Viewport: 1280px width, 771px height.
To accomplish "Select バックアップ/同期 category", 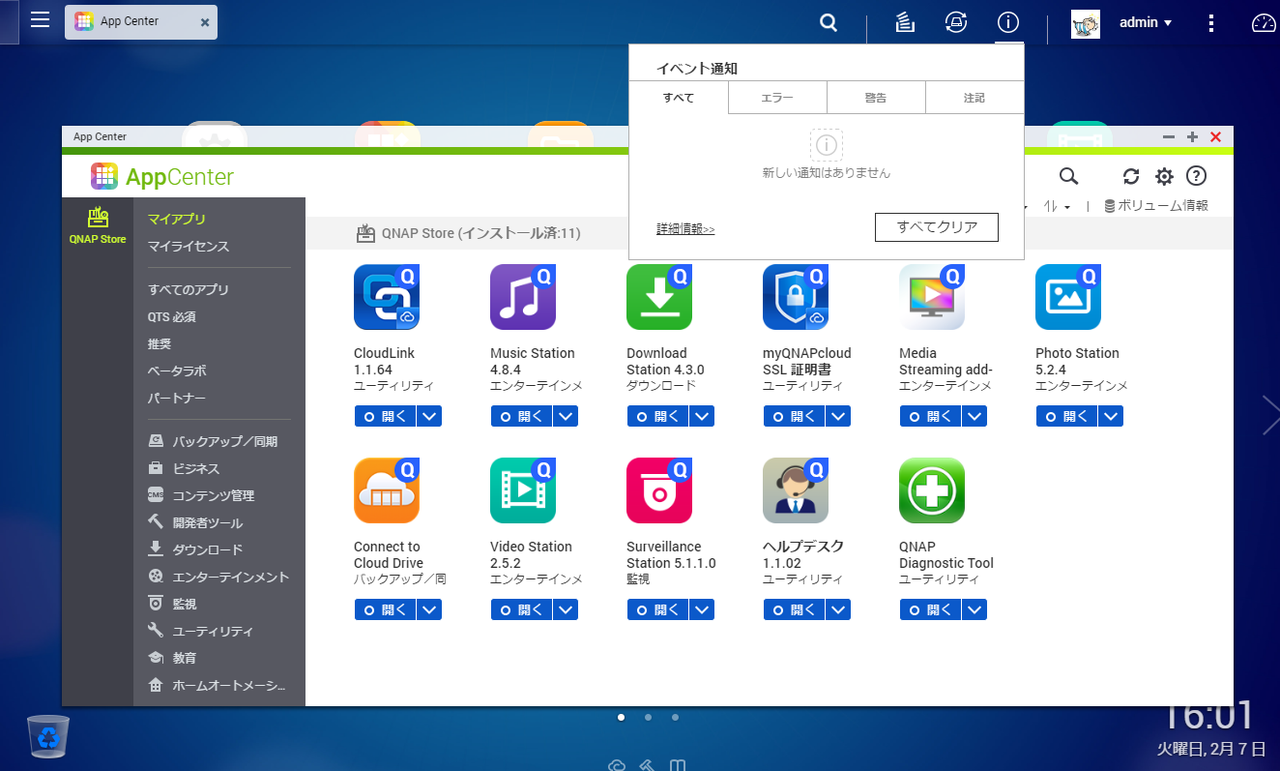I will [x=213, y=441].
